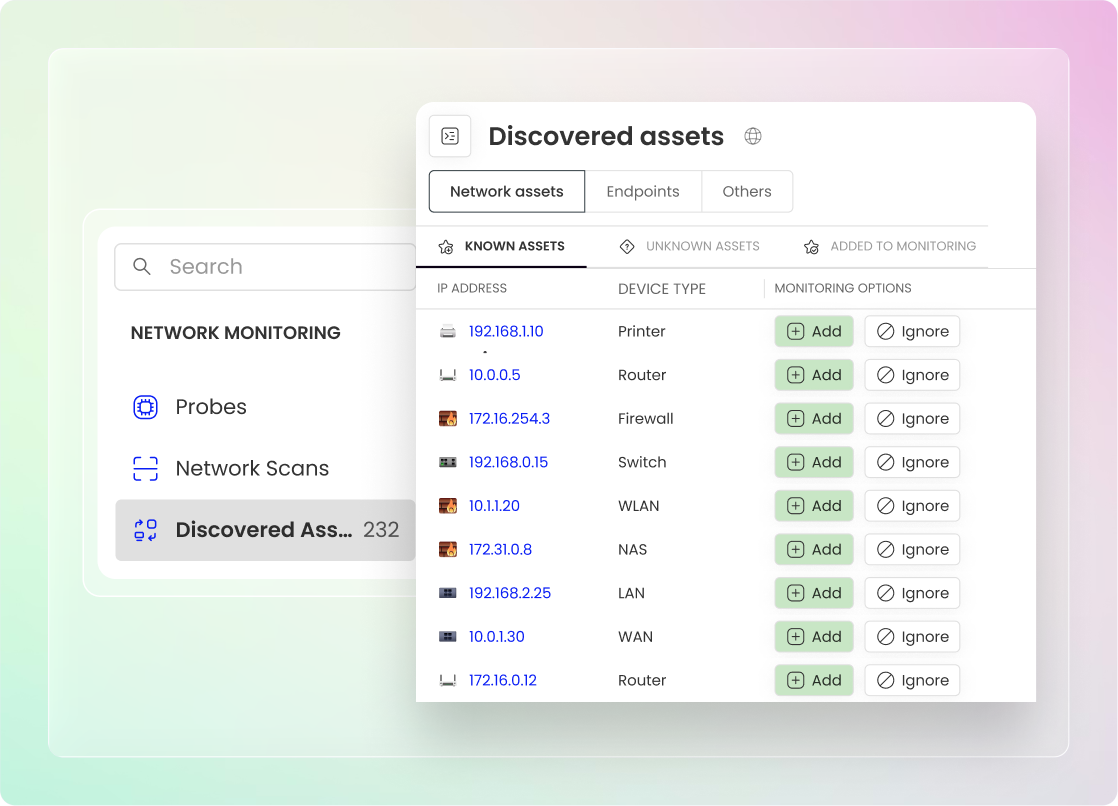Select the Others tab
Image resolution: width=1118 pixels, height=806 pixels.
[x=747, y=192]
